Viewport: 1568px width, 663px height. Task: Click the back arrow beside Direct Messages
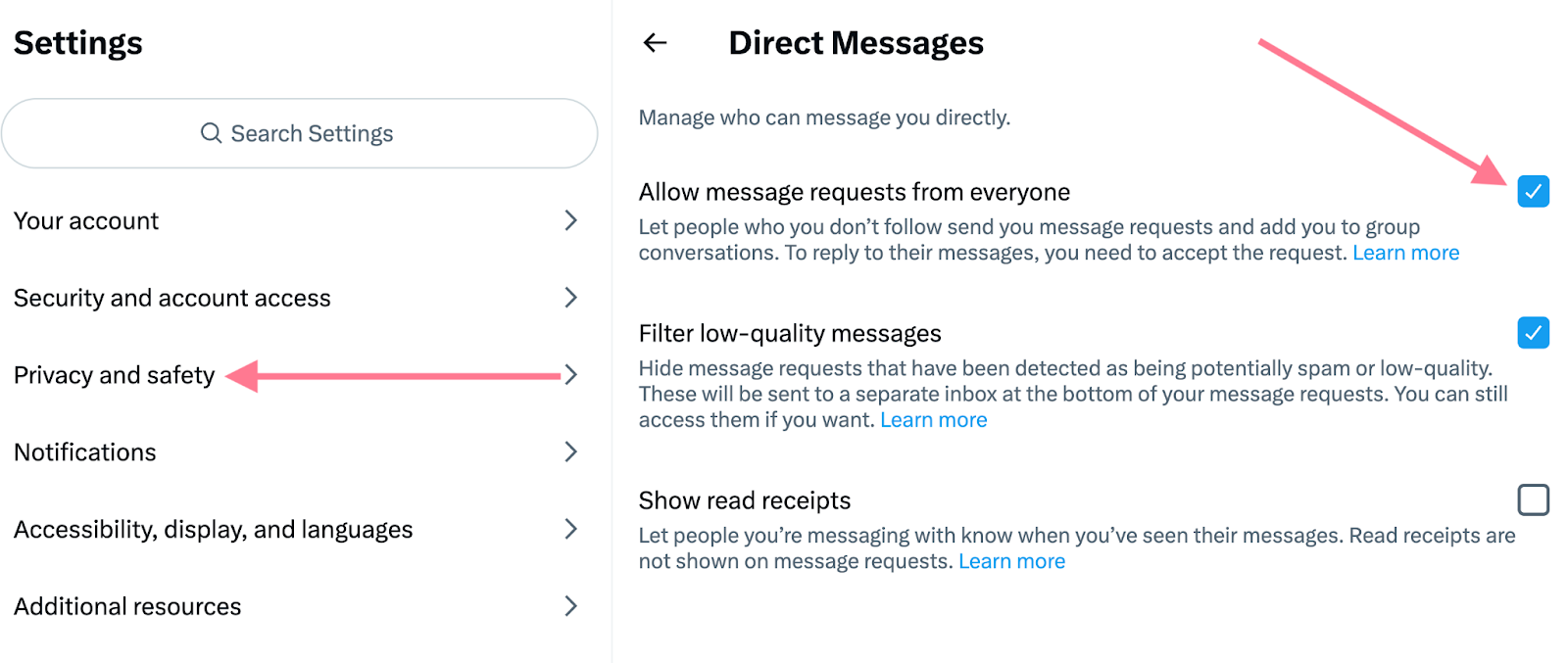(x=655, y=42)
